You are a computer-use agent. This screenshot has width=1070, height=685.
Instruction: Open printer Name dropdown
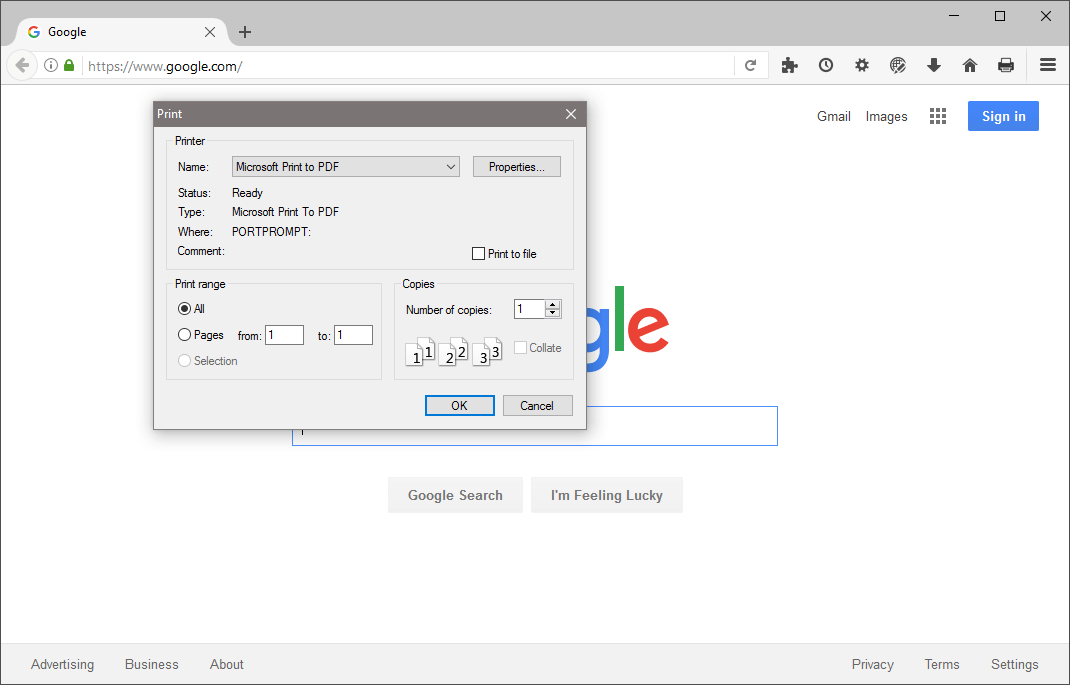point(346,166)
